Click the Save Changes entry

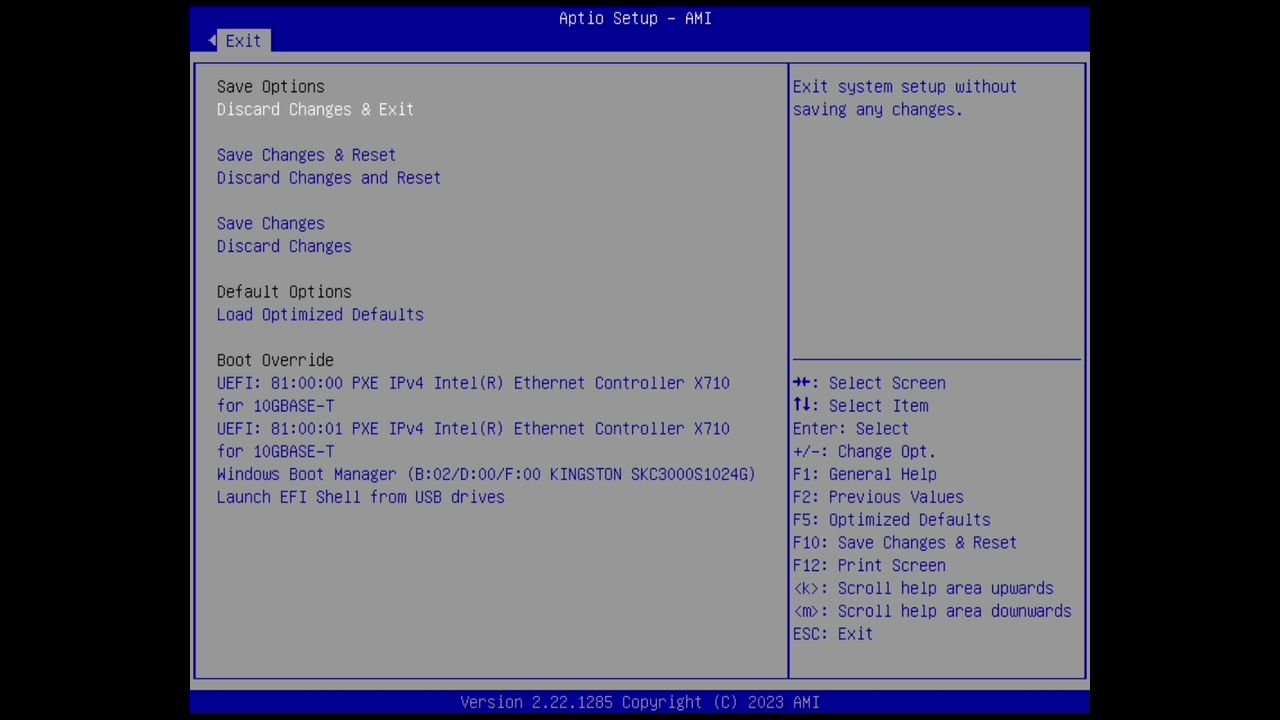[x=270, y=223]
